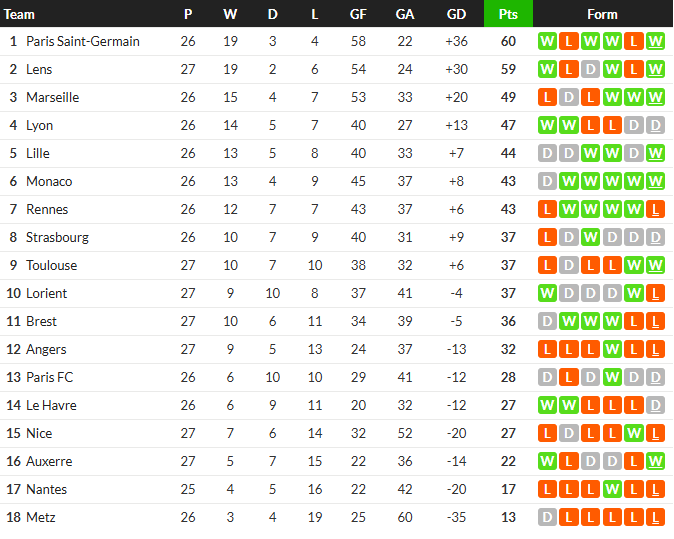The height and width of the screenshot is (539, 674).
Task: Select the Toulouse team name
Action: 51,265
